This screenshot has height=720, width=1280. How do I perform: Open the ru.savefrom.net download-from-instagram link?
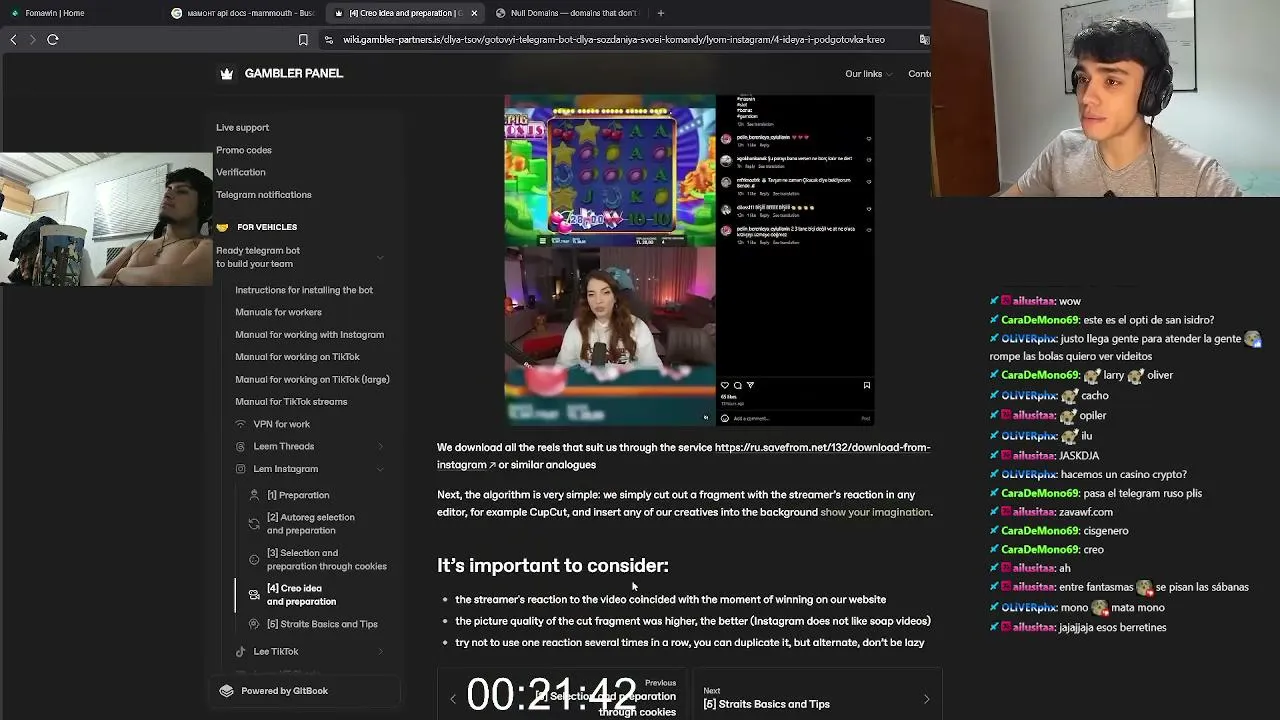tap(683, 456)
